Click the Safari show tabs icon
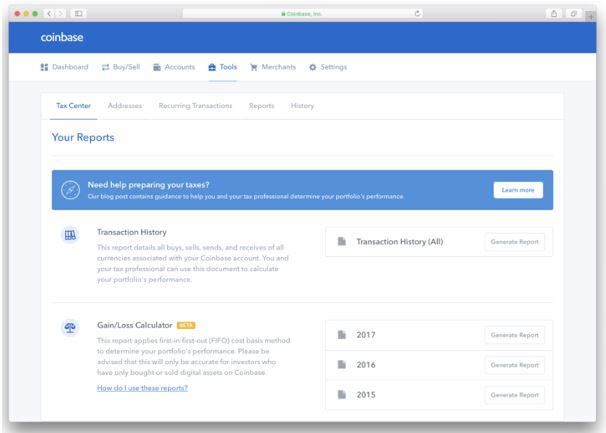Screen dimensions: 606x433 tap(574, 14)
